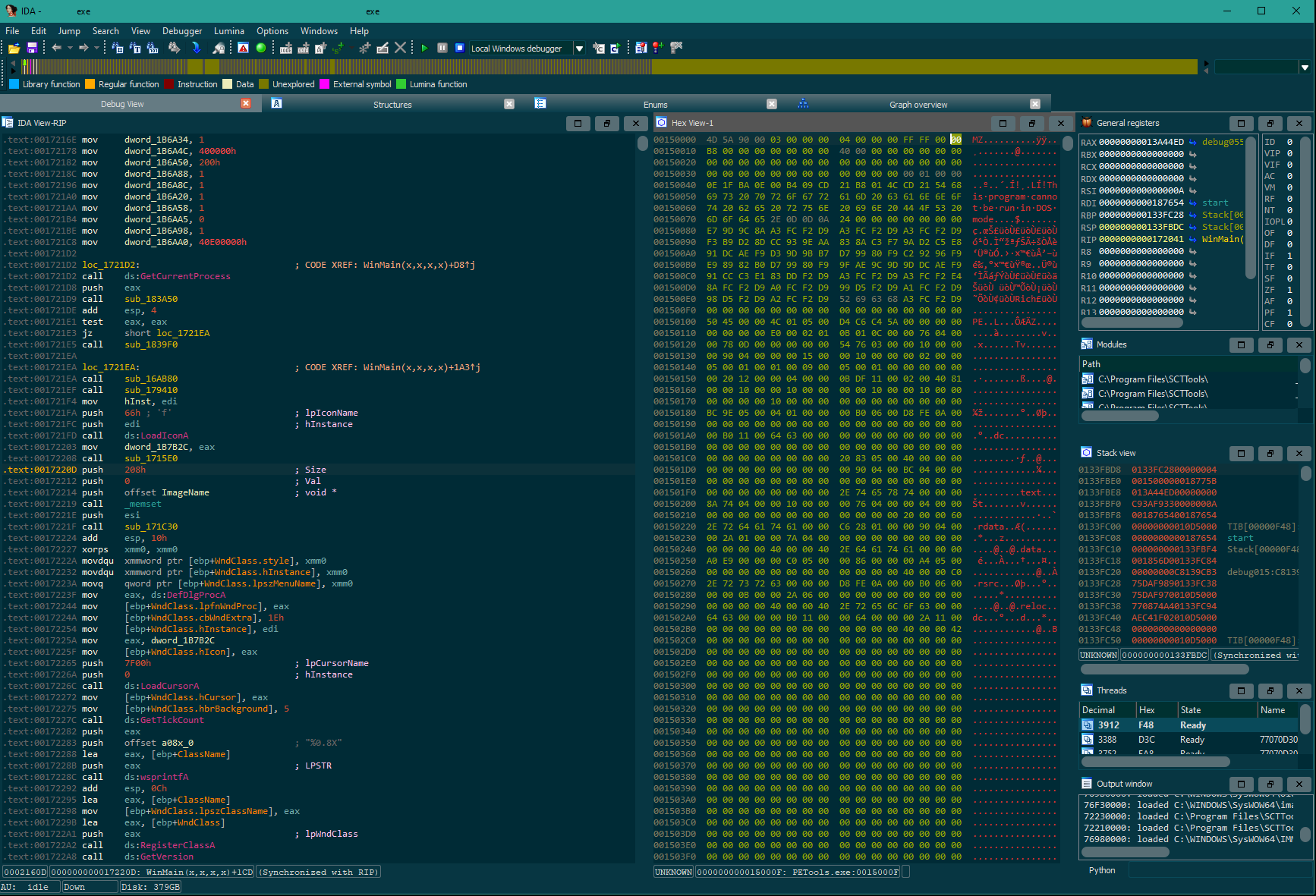Click the blue curved arrow jump icon
This screenshot has height=896, width=1316.
pos(196,48)
